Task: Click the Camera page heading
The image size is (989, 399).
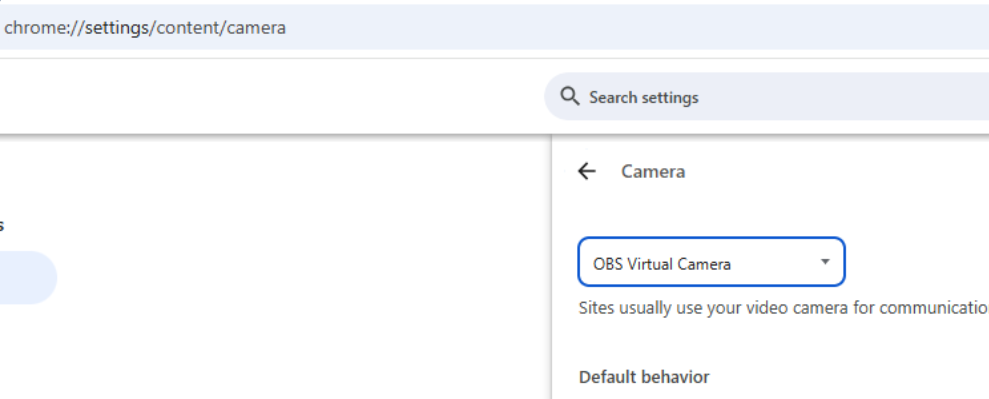Action: click(653, 171)
